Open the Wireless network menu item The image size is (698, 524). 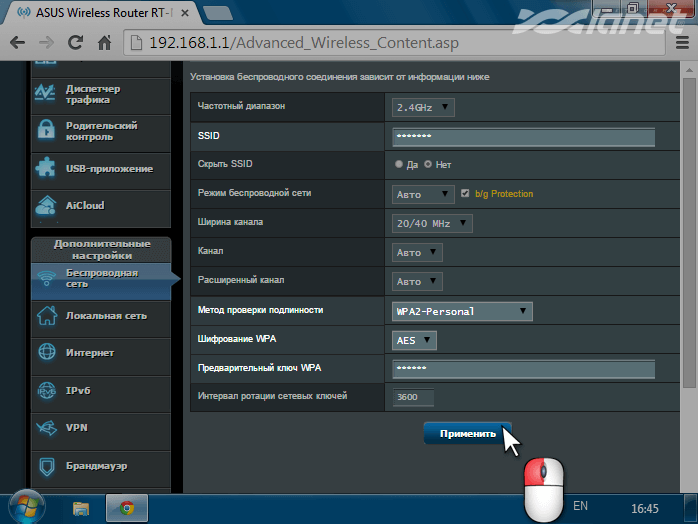(100, 278)
